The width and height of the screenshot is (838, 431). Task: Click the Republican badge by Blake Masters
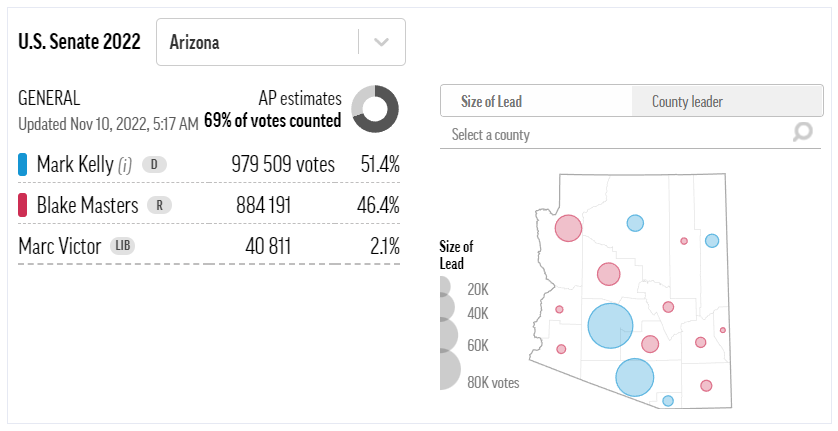coord(158,205)
